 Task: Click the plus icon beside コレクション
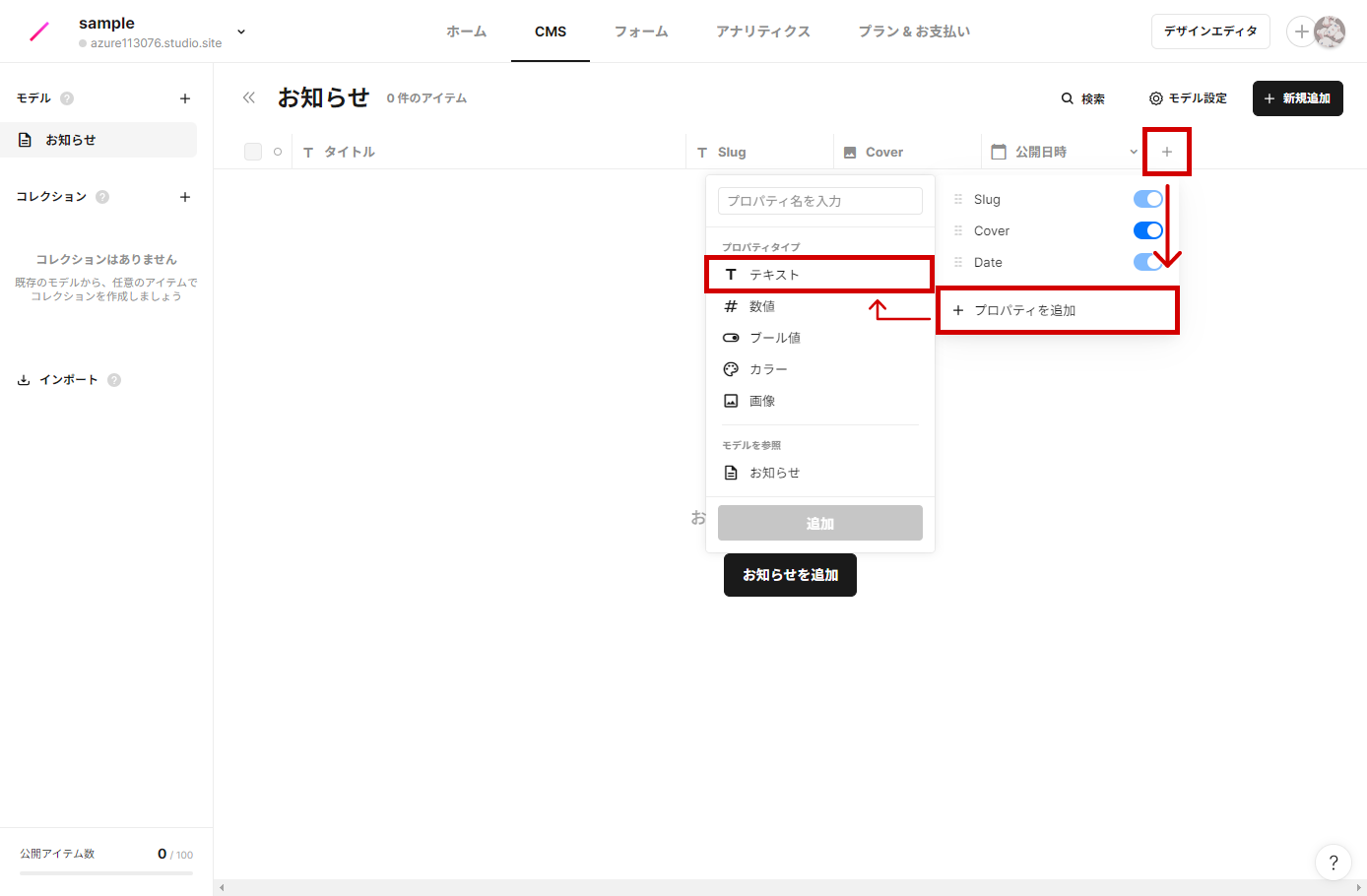(185, 197)
